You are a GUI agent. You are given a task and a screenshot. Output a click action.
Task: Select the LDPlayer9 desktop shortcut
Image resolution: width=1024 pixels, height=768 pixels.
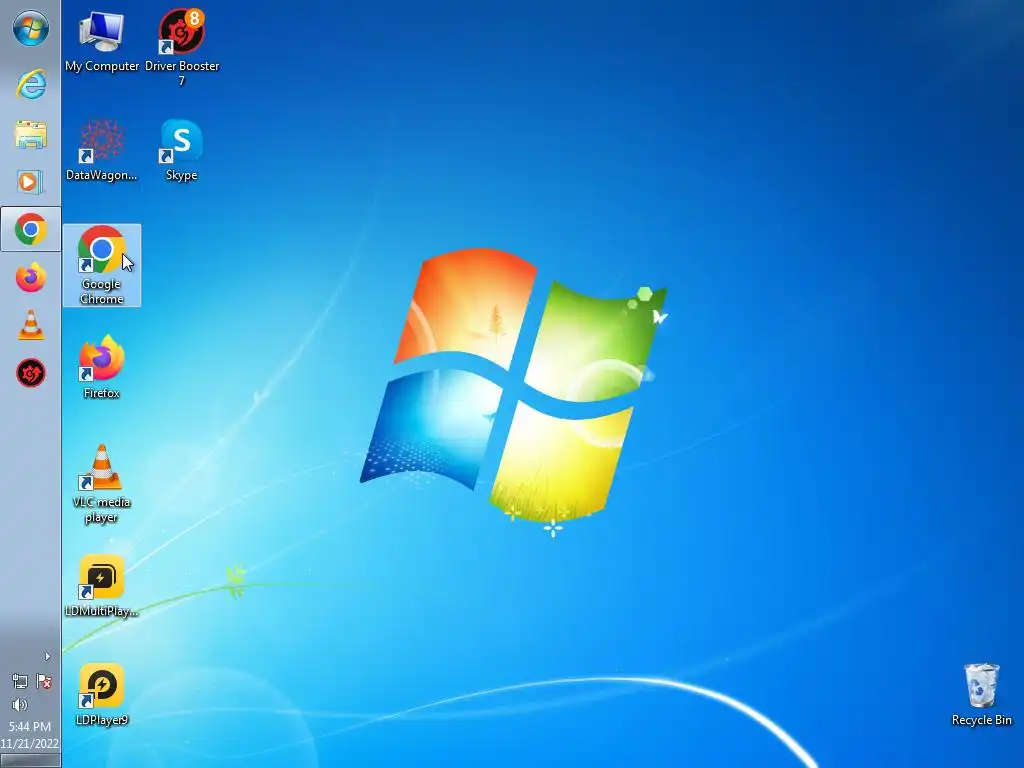[101, 695]
